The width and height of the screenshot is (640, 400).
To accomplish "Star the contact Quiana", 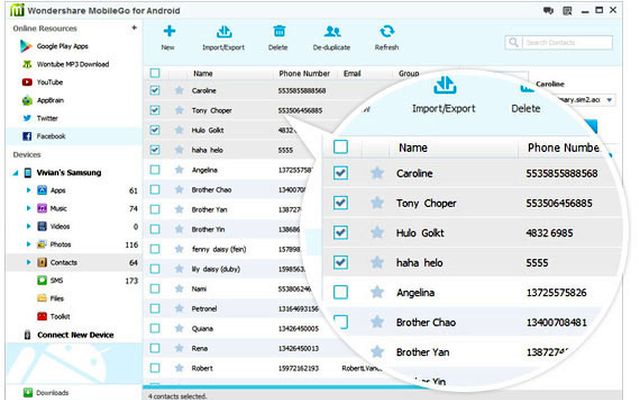I will point(179,328).
